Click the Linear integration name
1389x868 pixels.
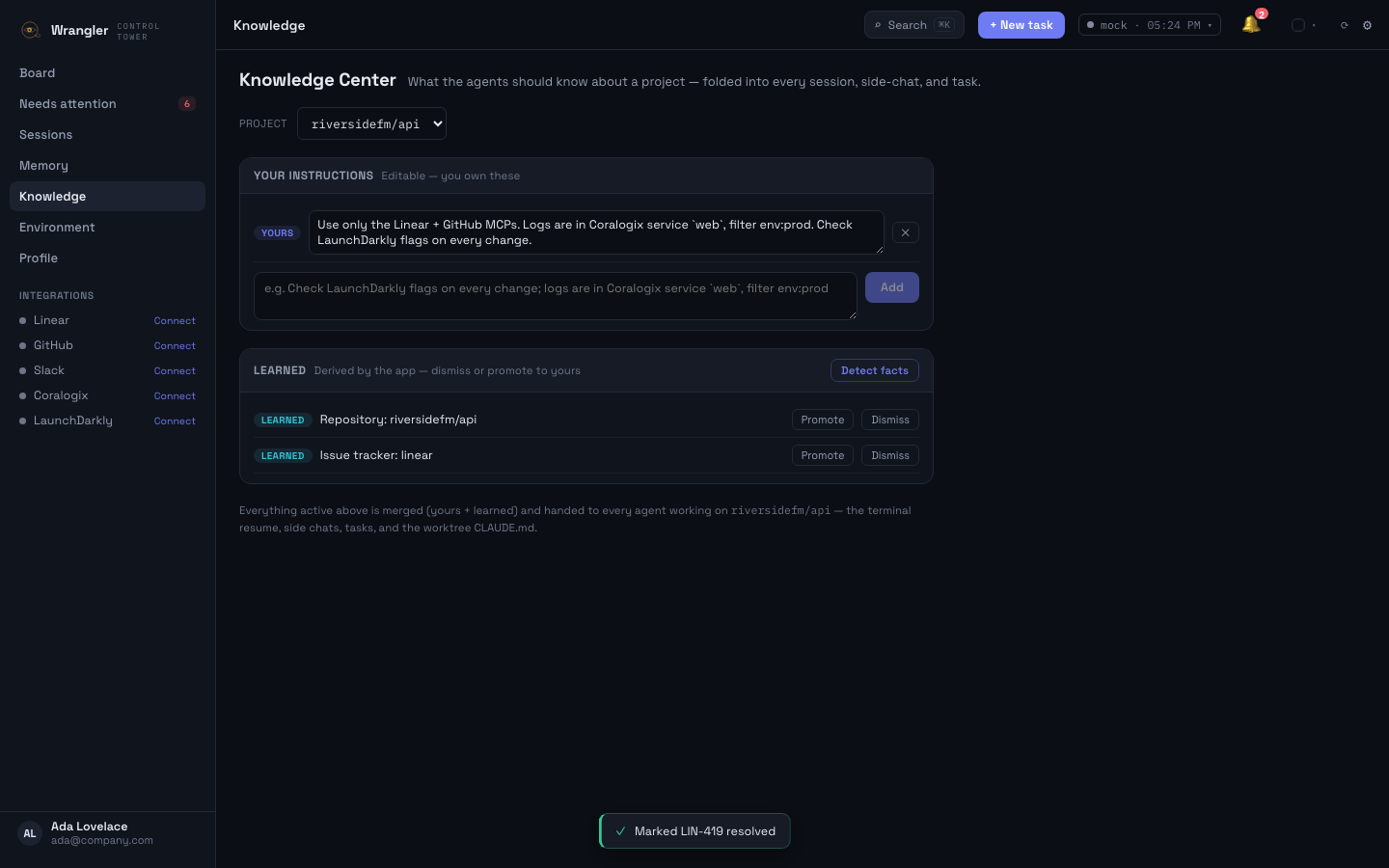click(51, 320)
